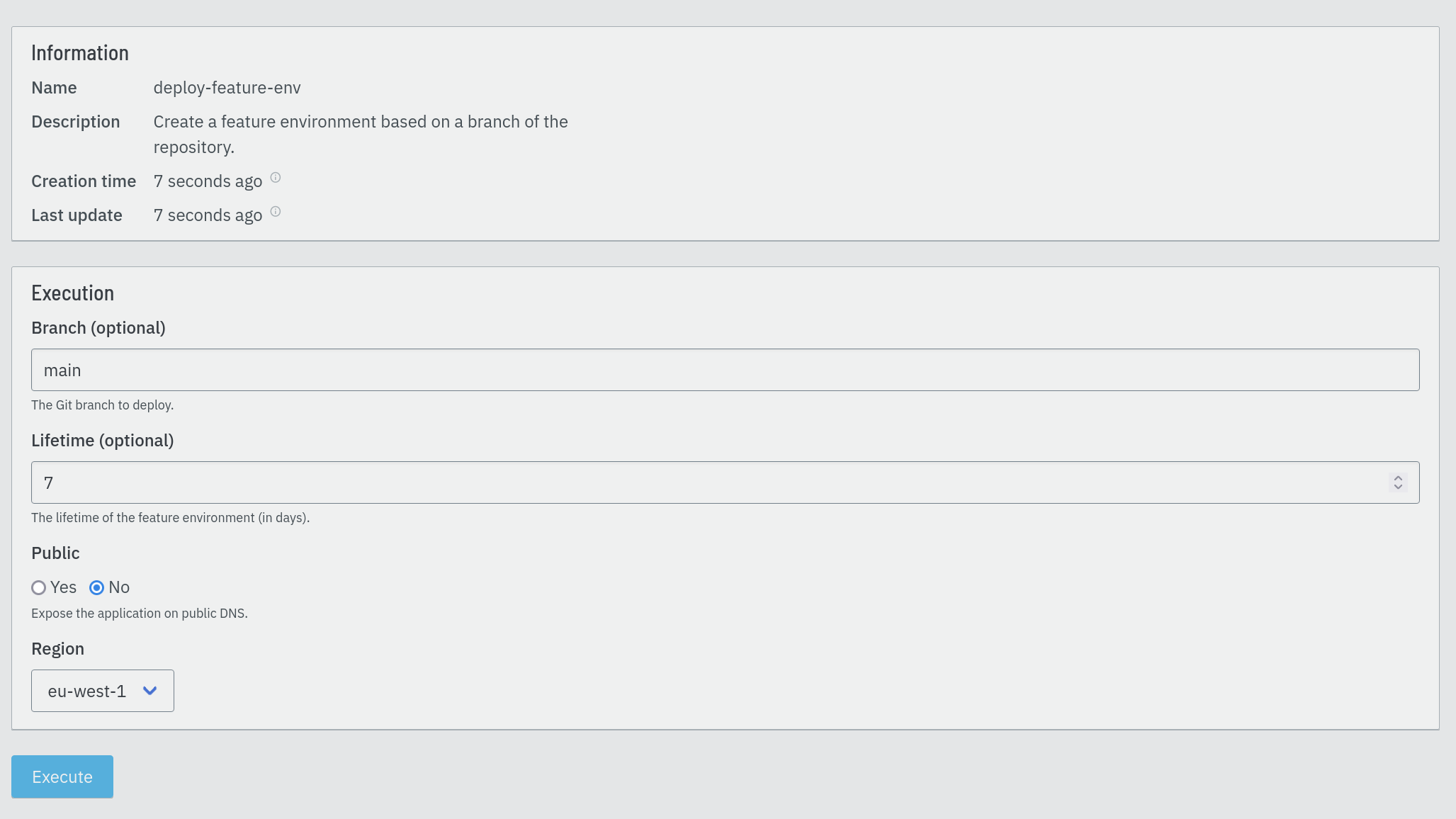
Task: Click the Execute button
Action: pyautogui.click(x=62, y=776)
